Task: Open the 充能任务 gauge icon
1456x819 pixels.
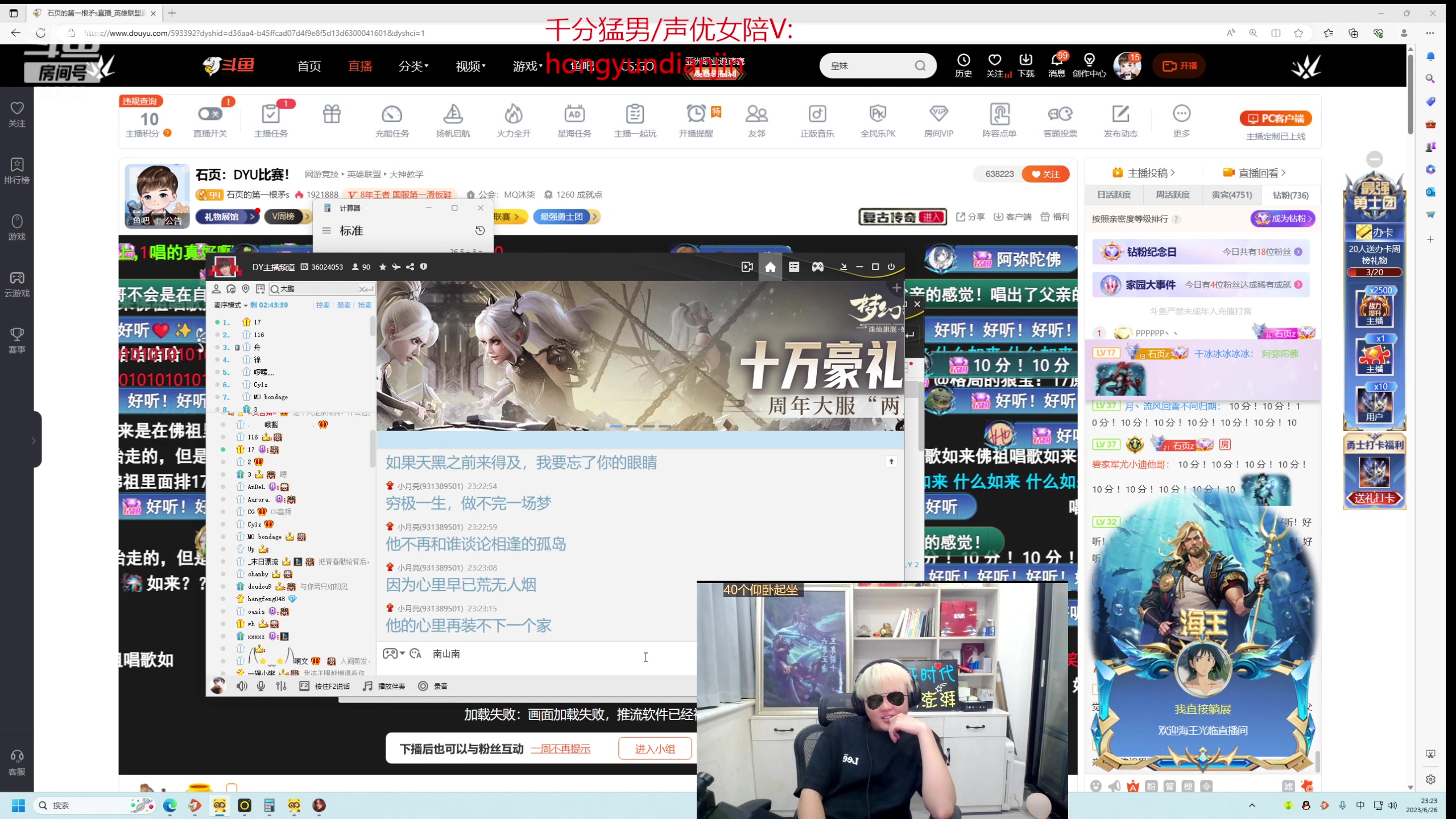Action: click(x=391, y=114)
